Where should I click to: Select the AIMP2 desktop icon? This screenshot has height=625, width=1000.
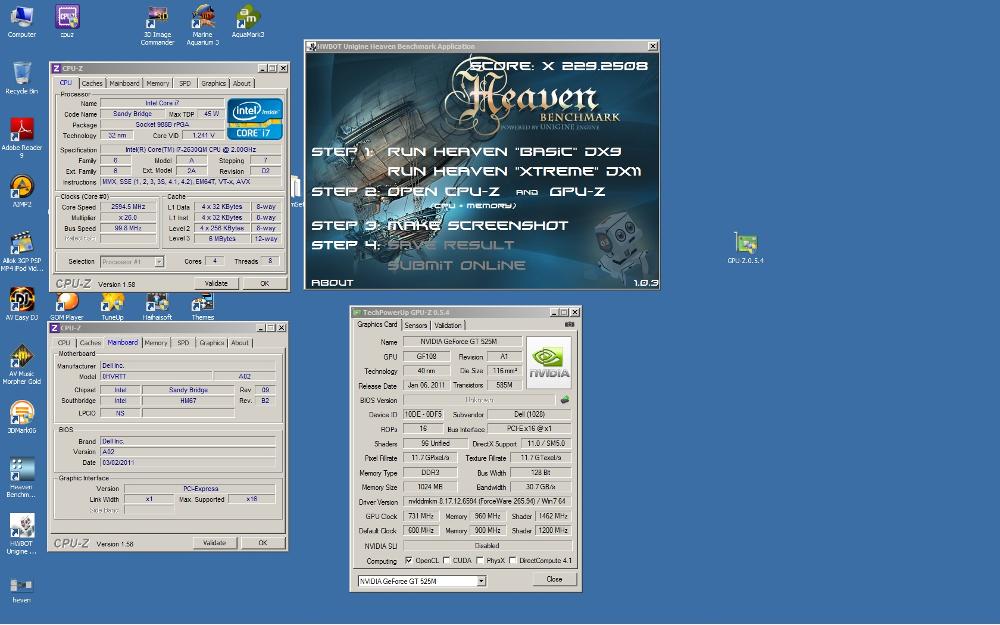22,191
